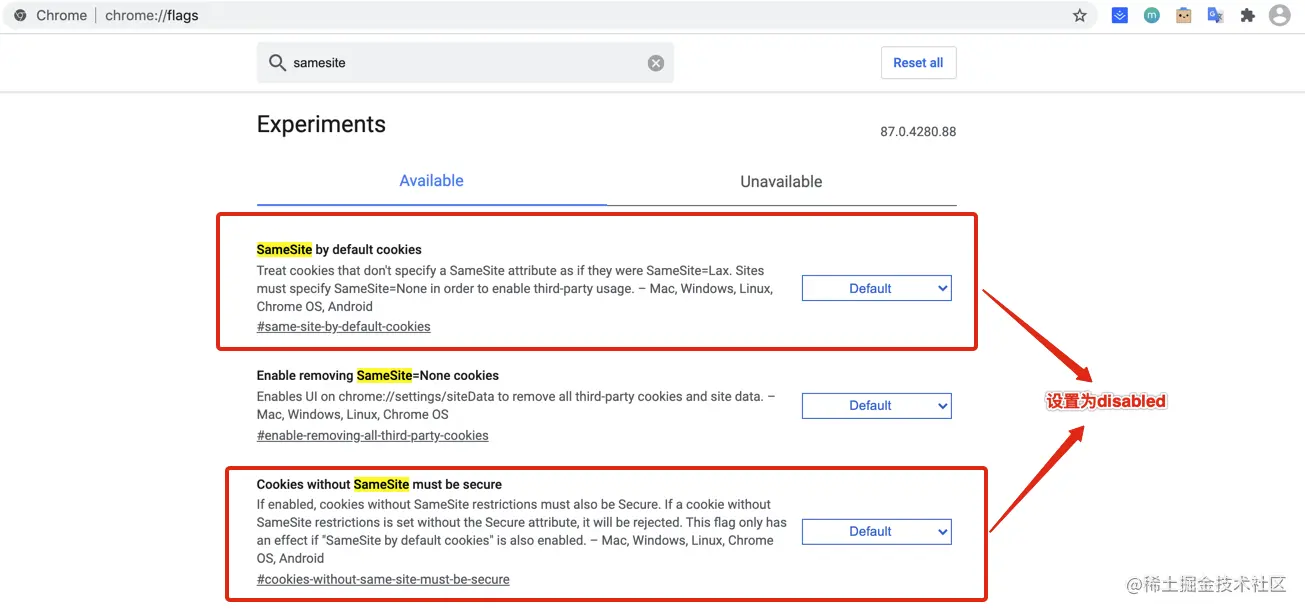The height and width of the screenshot is (613, 1305).
Task: Click the search magnifier icon
Action: tap(278, 63)
